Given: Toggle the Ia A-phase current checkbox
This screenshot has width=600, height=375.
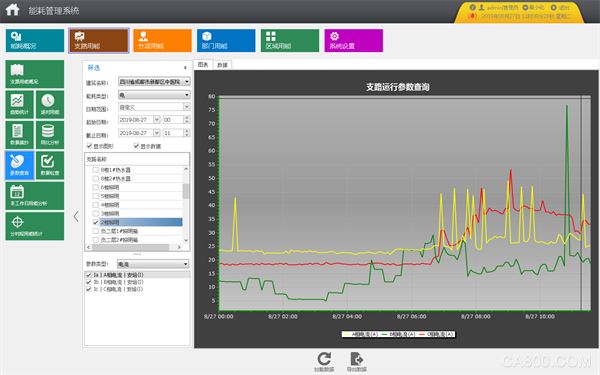Looking at the screenshot, I should 89,275.
